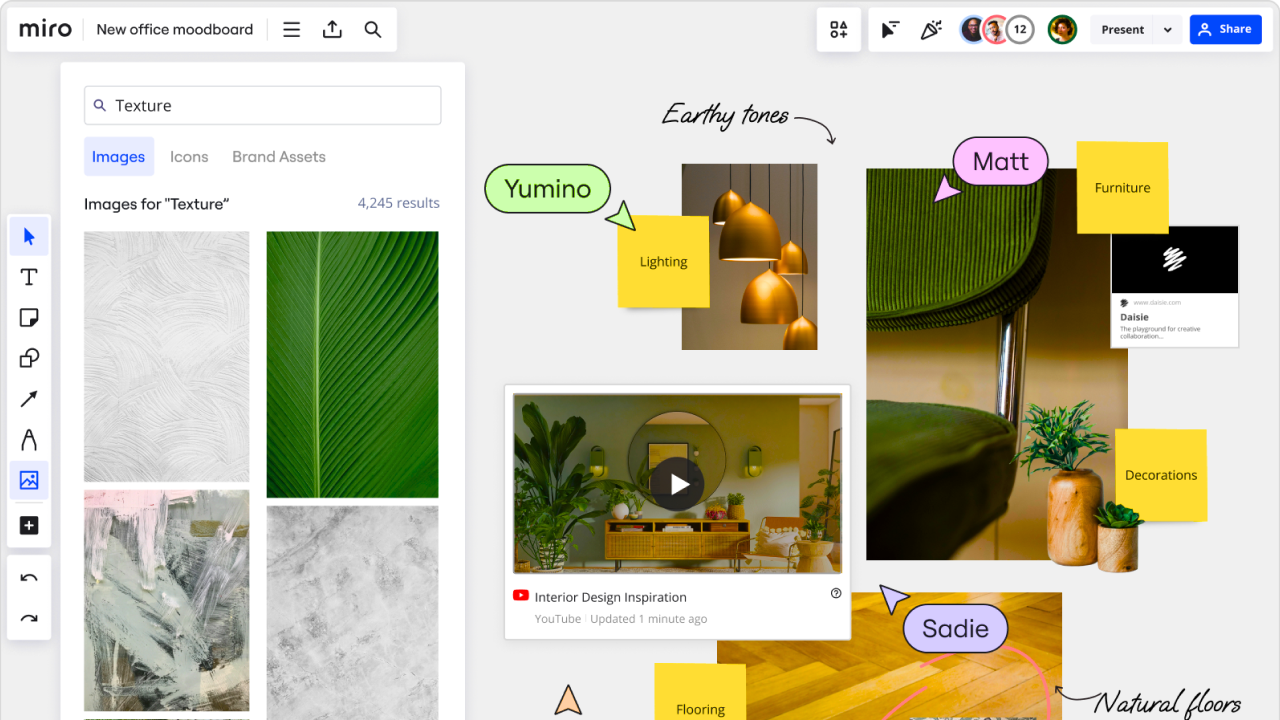Click the Present button
The image size is (1280, 720).
pyautogui.click(x=1122, y=30)
